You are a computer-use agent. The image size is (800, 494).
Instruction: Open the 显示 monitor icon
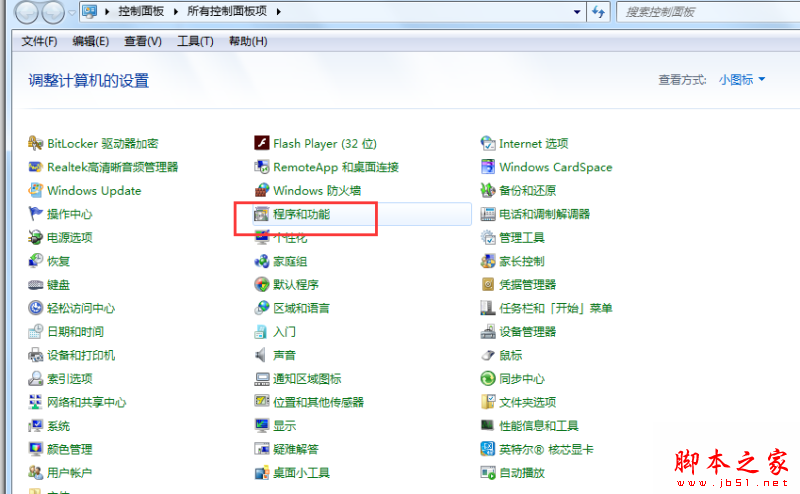click(262, 426)
